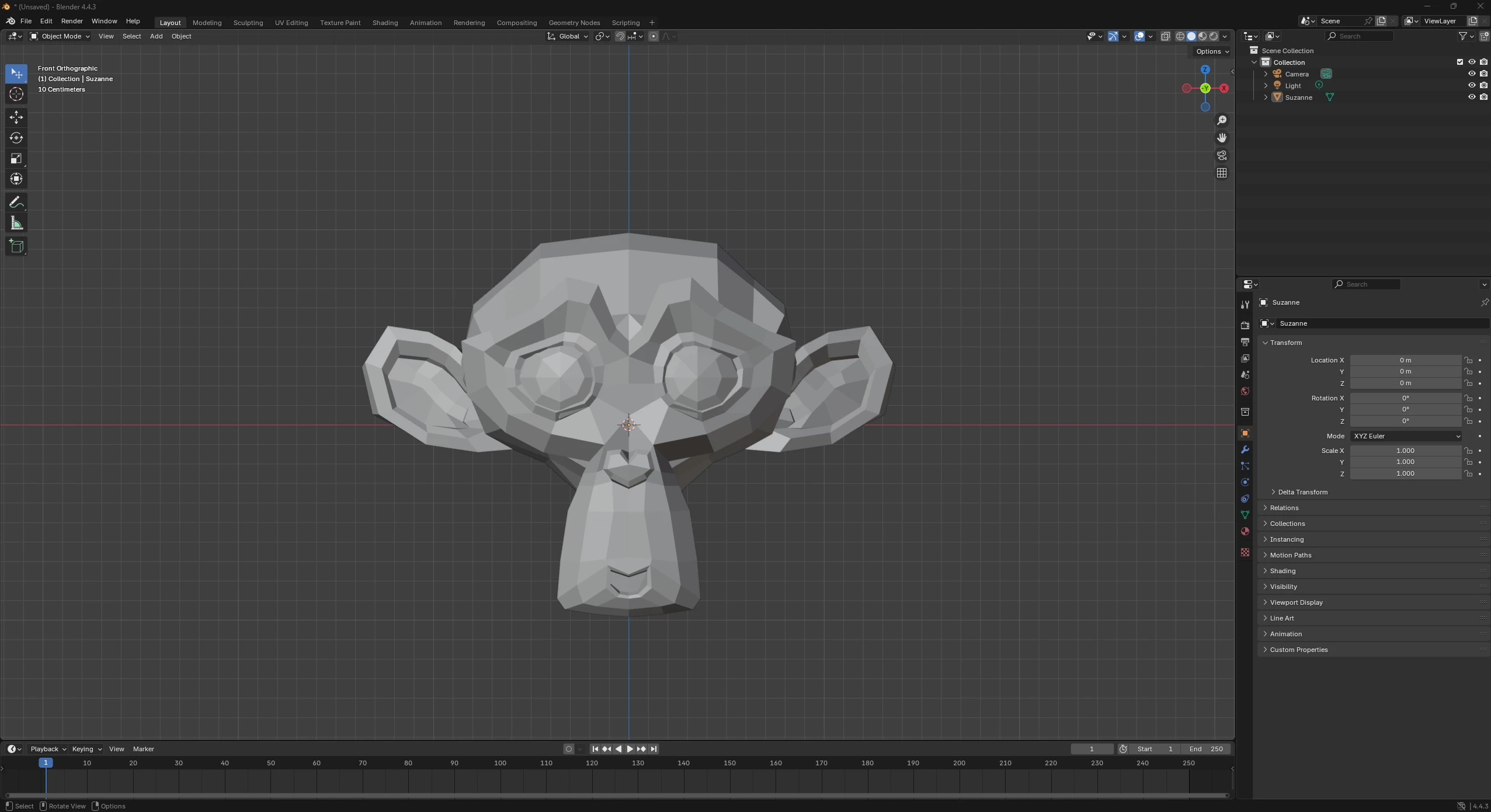The image size is (1491, 812).
Task: Select the Move tool in toolbar
Action: [x=16, y=117]
